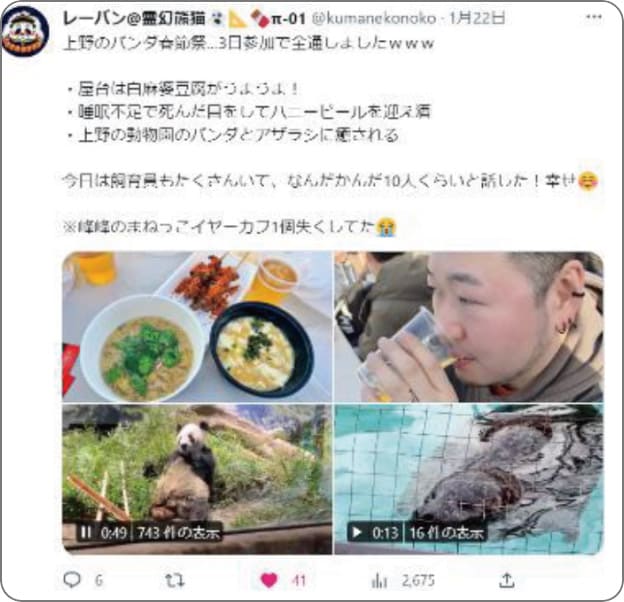This screenshot has width=624, height=602.
Task: Click the 743 views label on panda video
Action: 179,532
